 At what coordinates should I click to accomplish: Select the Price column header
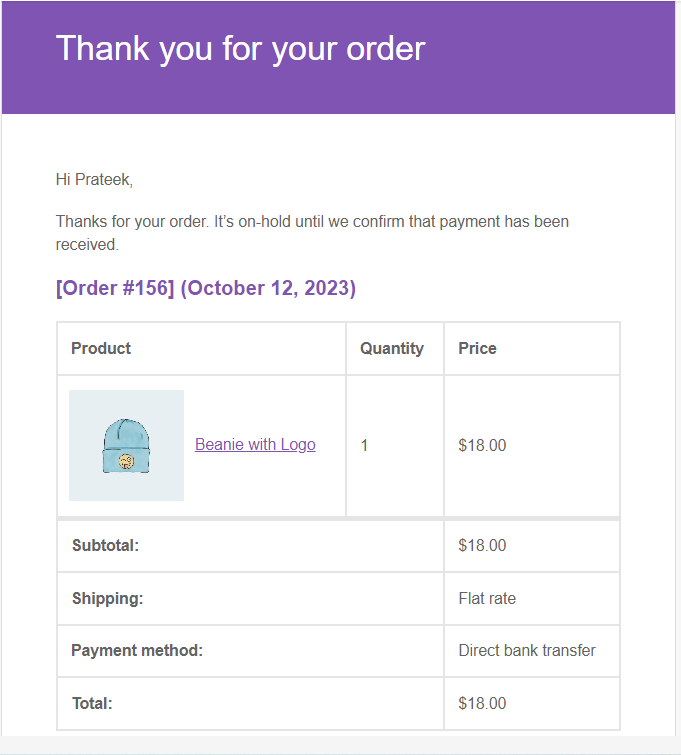coord(477,348)
